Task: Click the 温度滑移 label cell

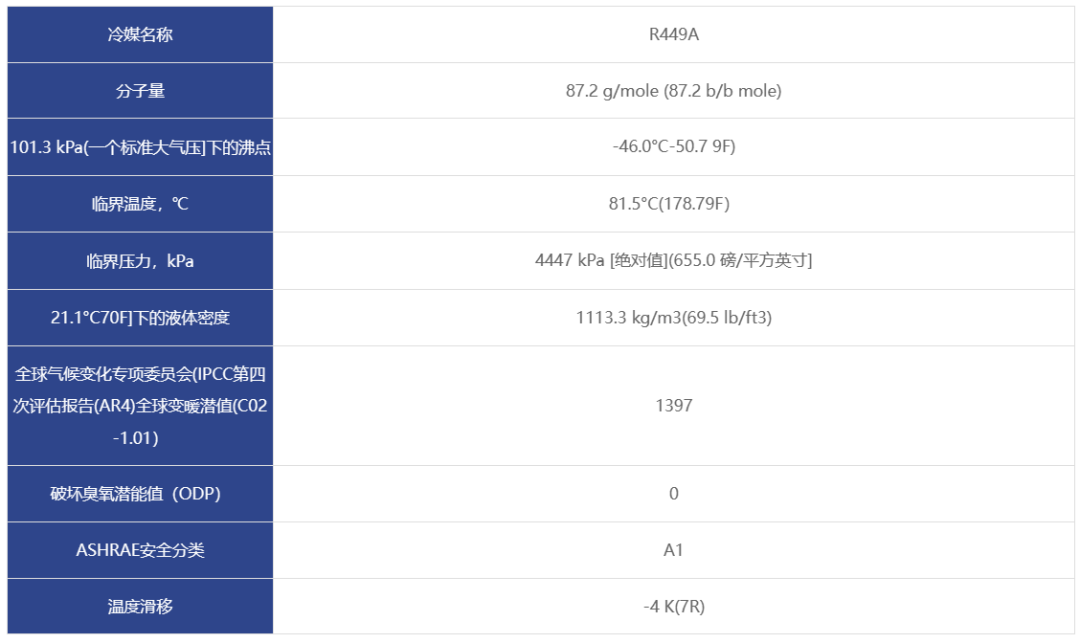Action: 140,606
